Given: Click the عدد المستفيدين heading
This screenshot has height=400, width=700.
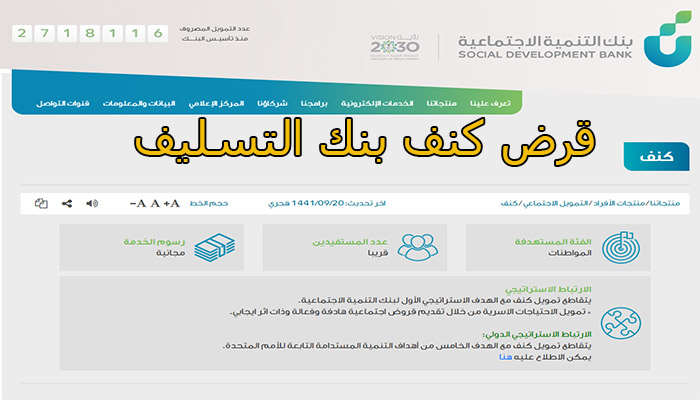Looking at the screenshot, I should (350, 242).
